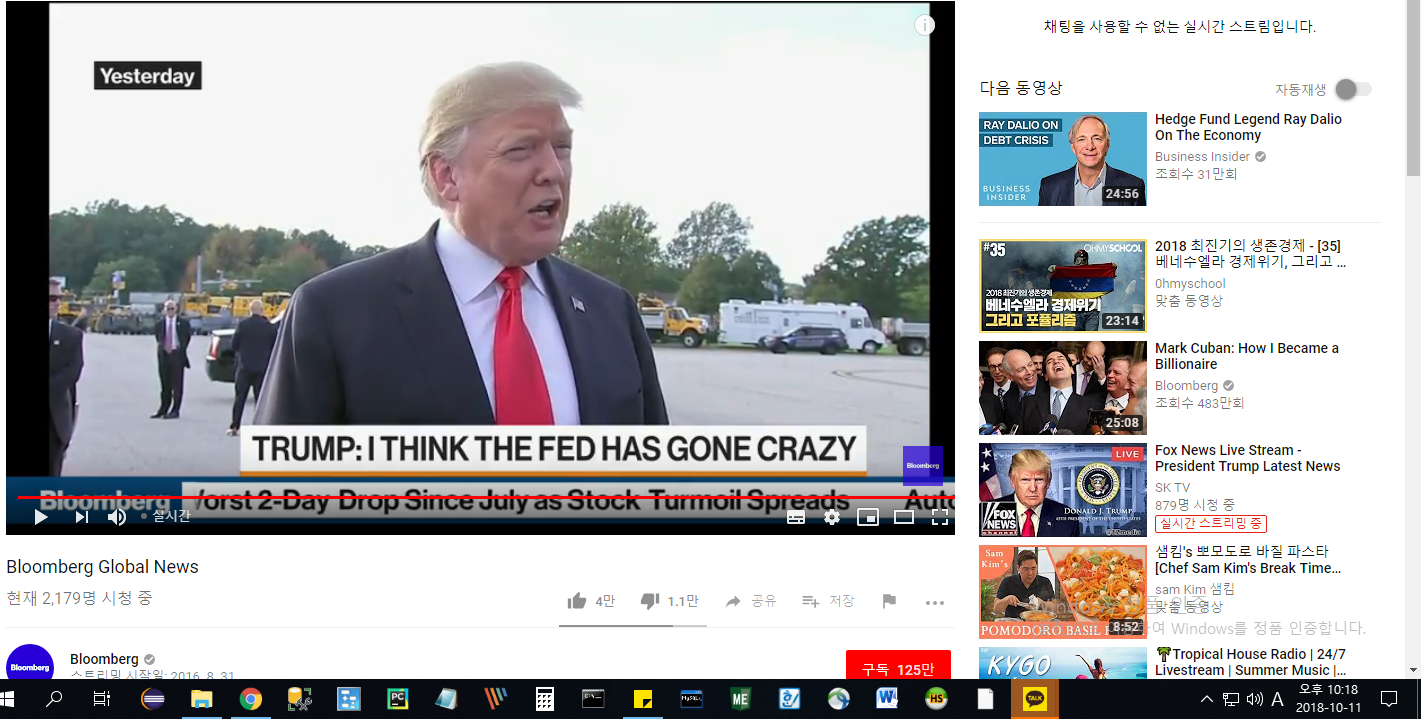Open the taskbar search magnifier
This screenshot has height=719, width=1421.
tap(54, 699)
